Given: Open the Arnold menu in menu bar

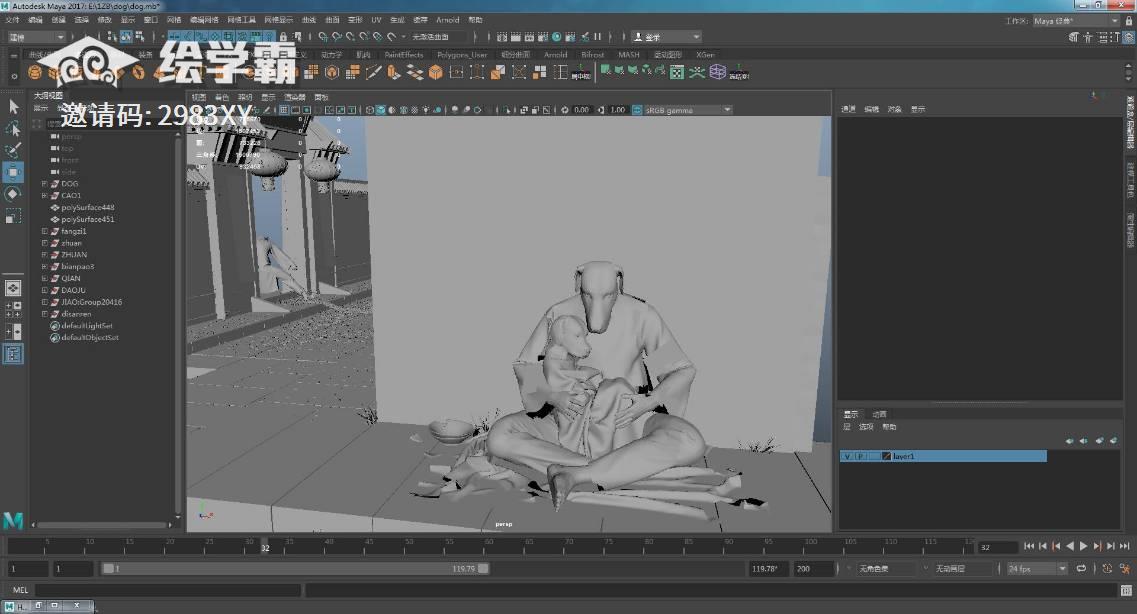Looking at the screenshot, I should point(447,19).
